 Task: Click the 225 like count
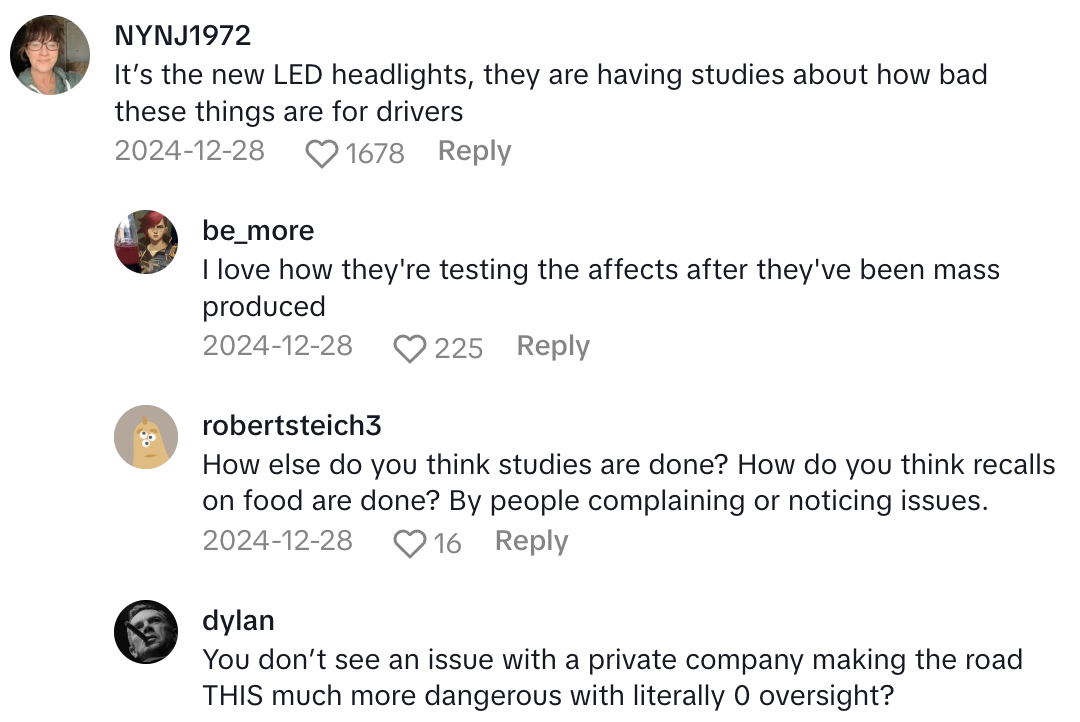tap(459, 349)
